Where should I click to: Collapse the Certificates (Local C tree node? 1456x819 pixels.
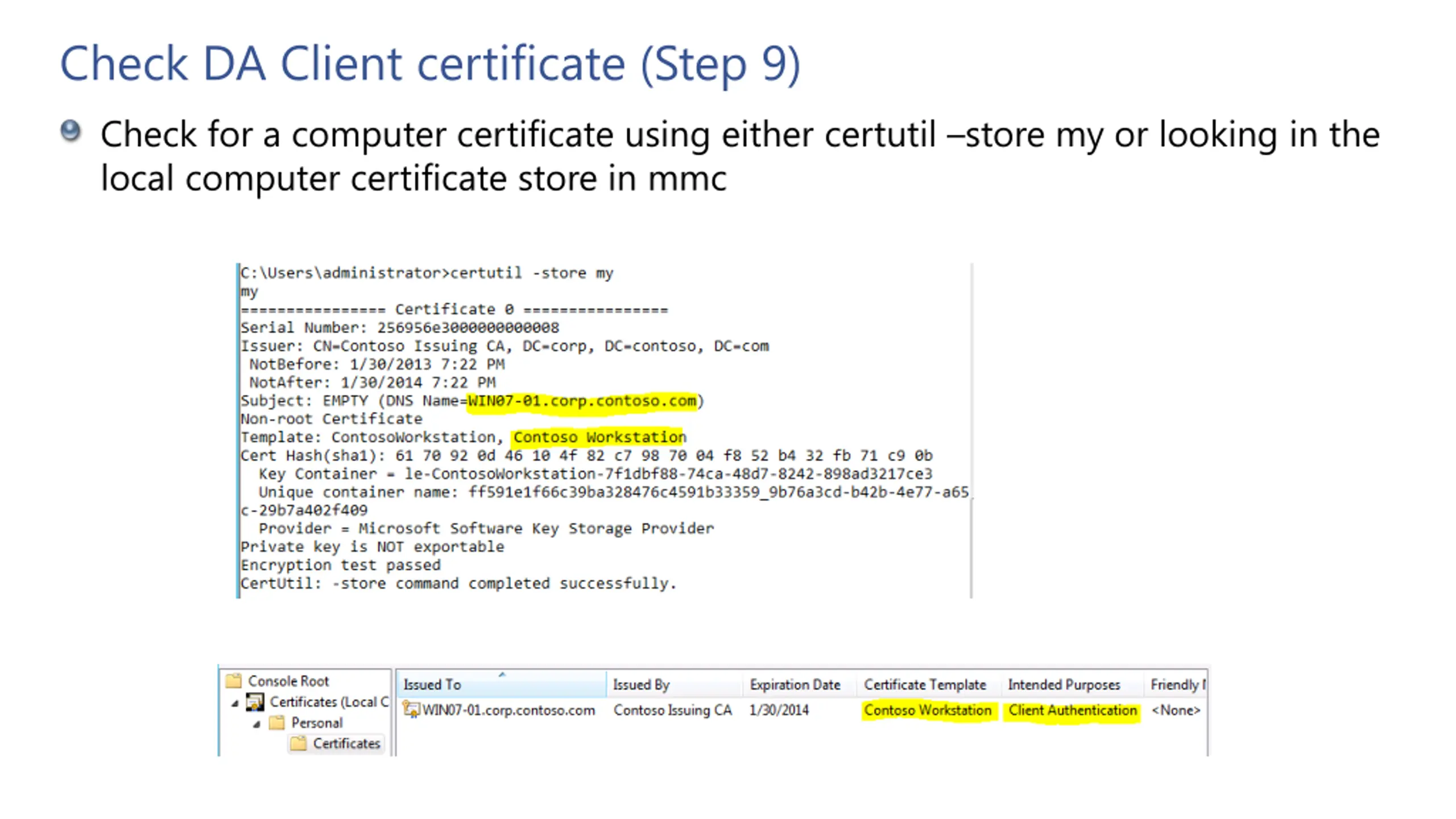point(235,704)
